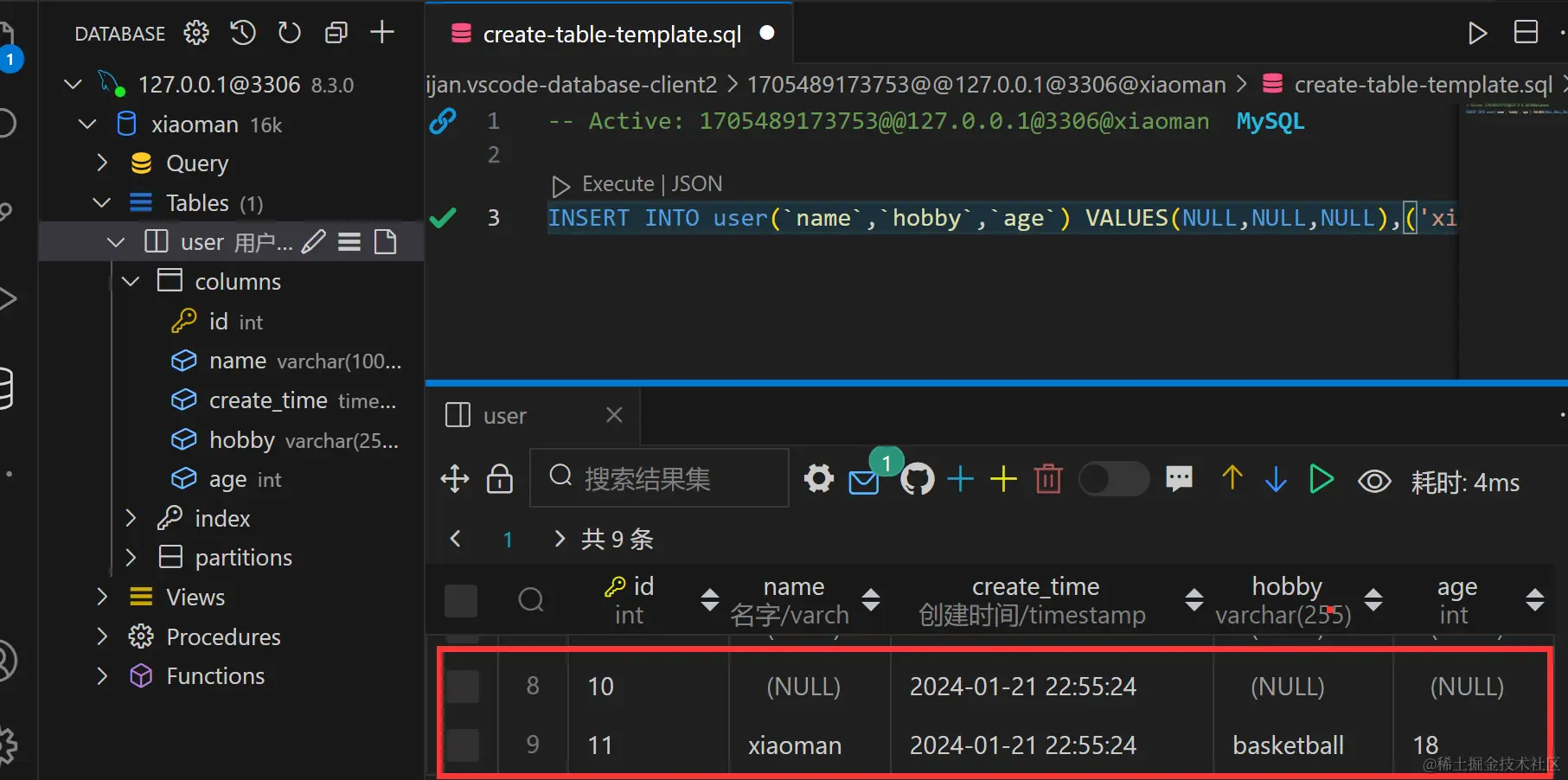Image resolution: width=1568 pixels, height=780 pixels.
Task: Show user table source lines icon
Action: [349, 242]
